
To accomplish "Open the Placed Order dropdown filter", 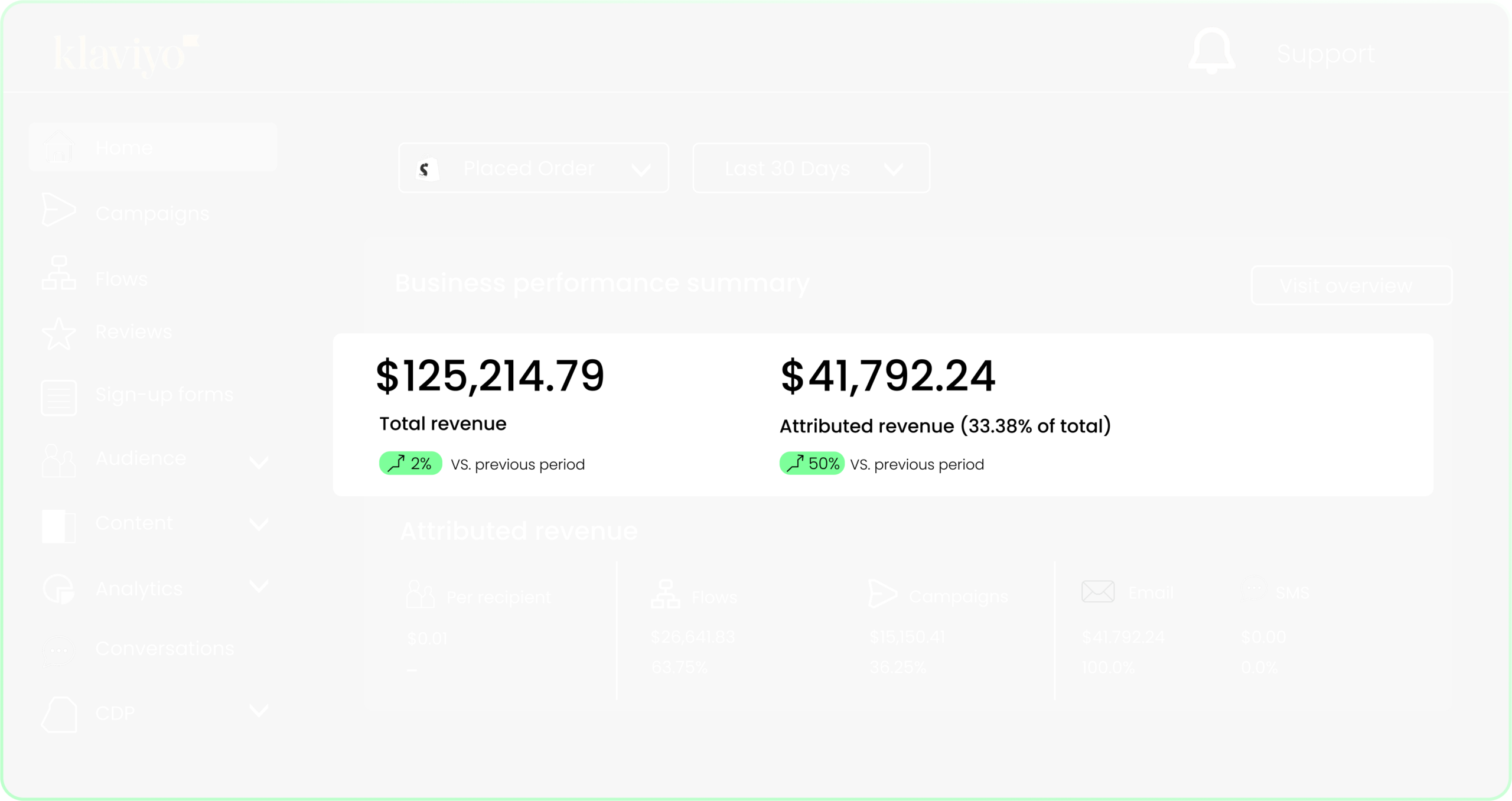I will coord(534,167).
